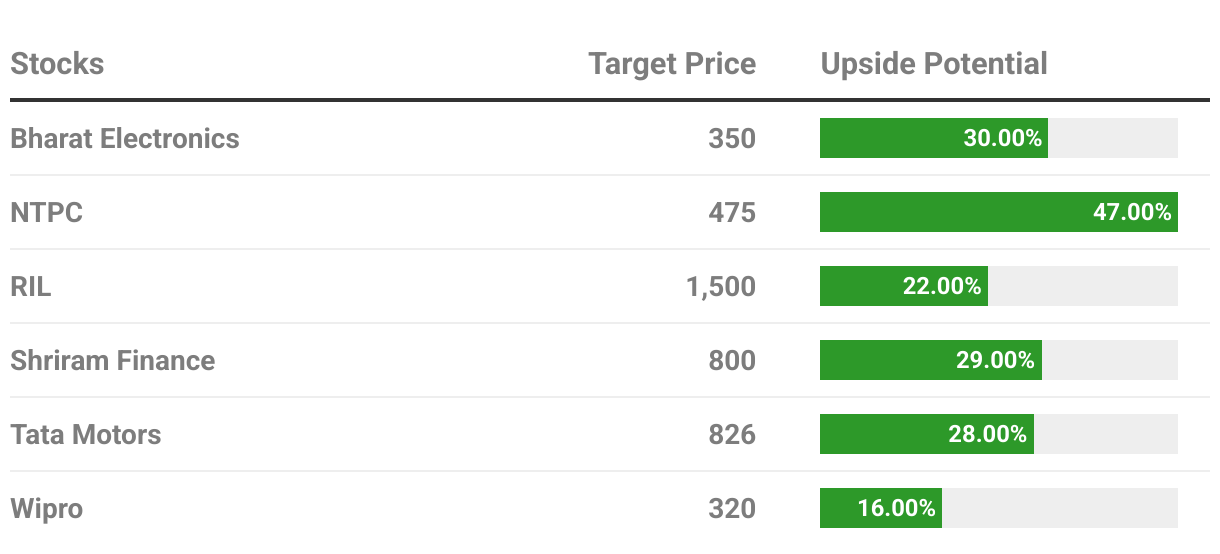This screenshot has height=554, width=1220.
Task: Select the Wipro stock name
Action: pyautogui.click(x=47, y=508)
